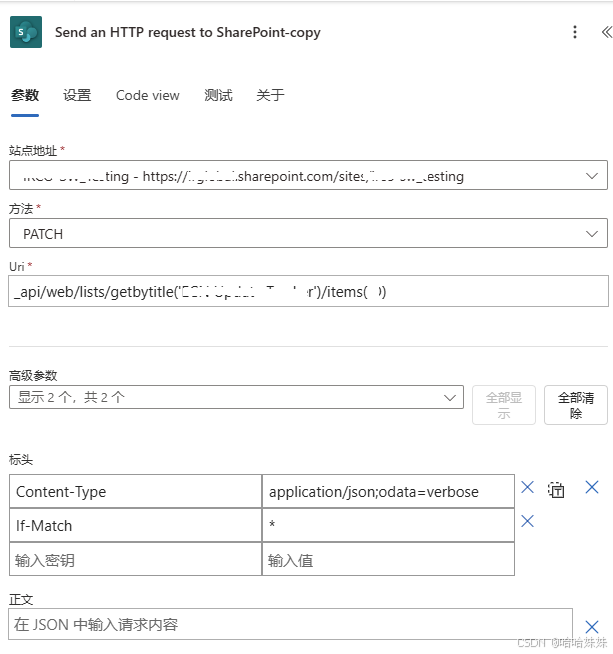Edit the Content-Type header key
The width and height of the screenshot is (613, 654).
tap(136, 491)
